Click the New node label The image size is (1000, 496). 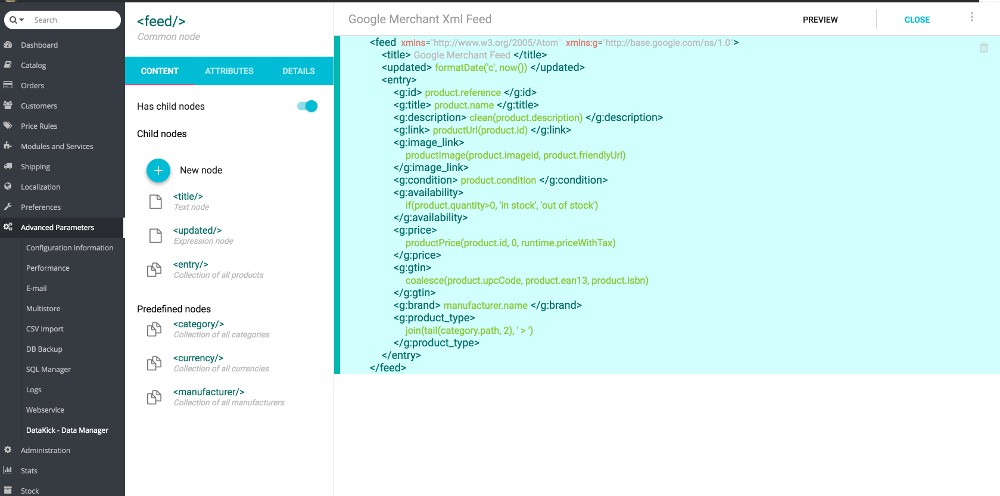pos(201,170)
